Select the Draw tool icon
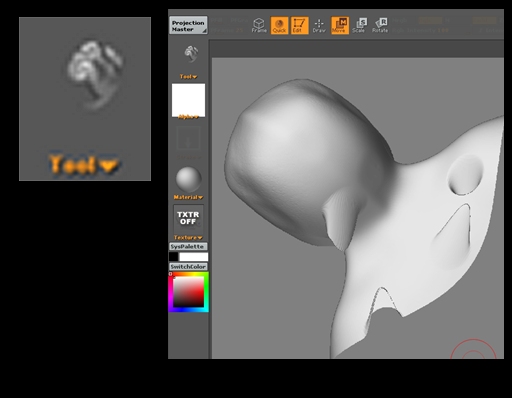This screenshot has height=398, width=512. pyautogui.click(x=319, y=25)
